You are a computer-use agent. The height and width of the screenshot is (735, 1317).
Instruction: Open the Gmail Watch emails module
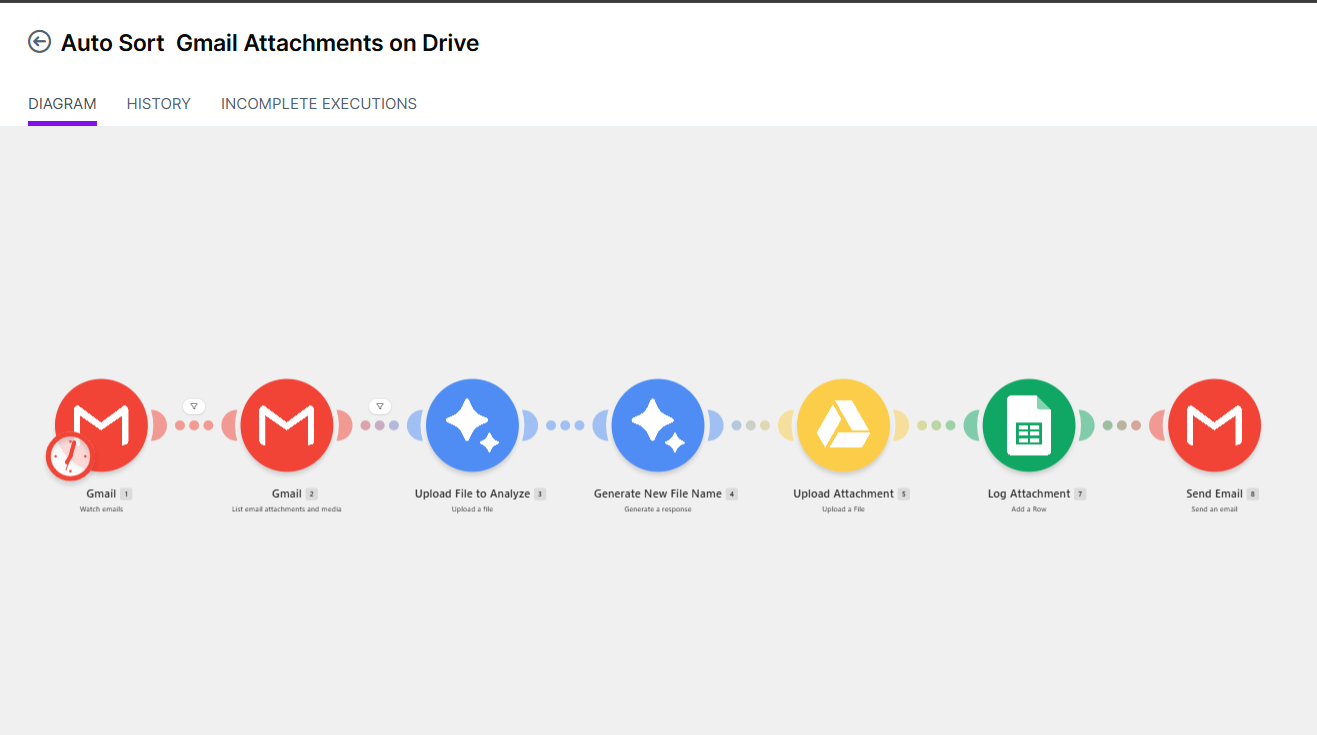101,425
